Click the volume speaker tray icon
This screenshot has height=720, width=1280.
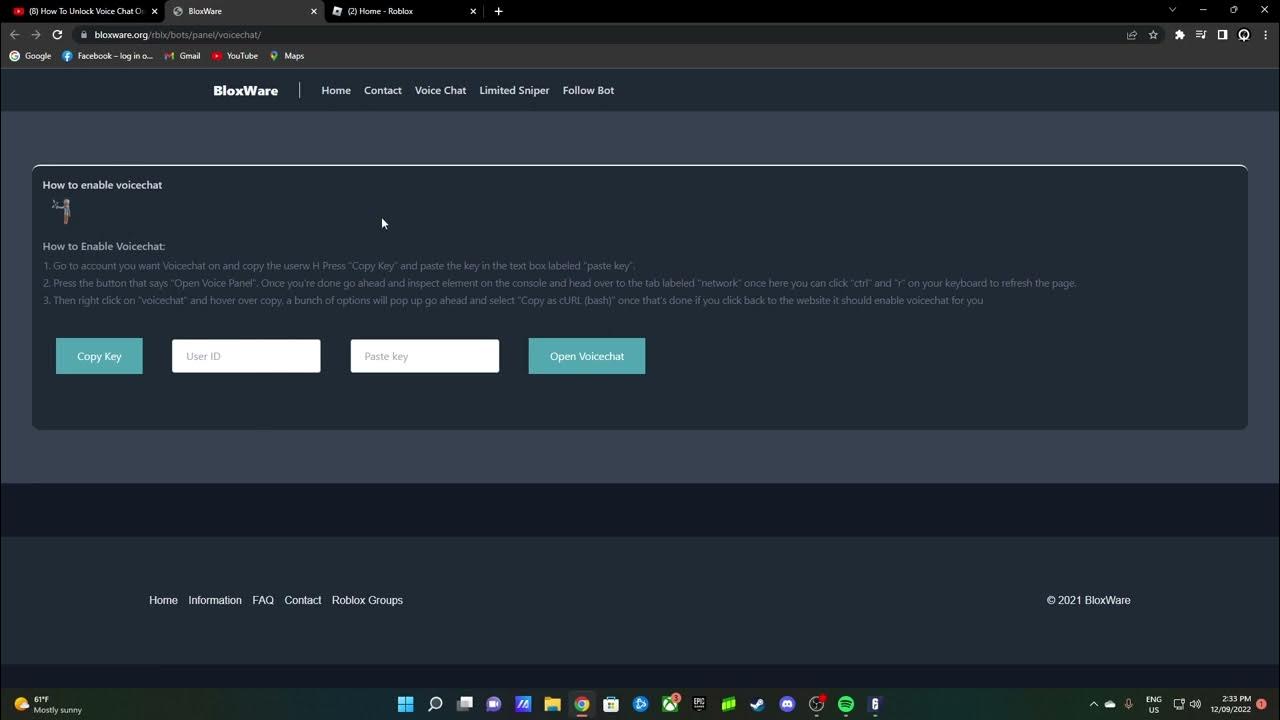[x=1195, y=704]
